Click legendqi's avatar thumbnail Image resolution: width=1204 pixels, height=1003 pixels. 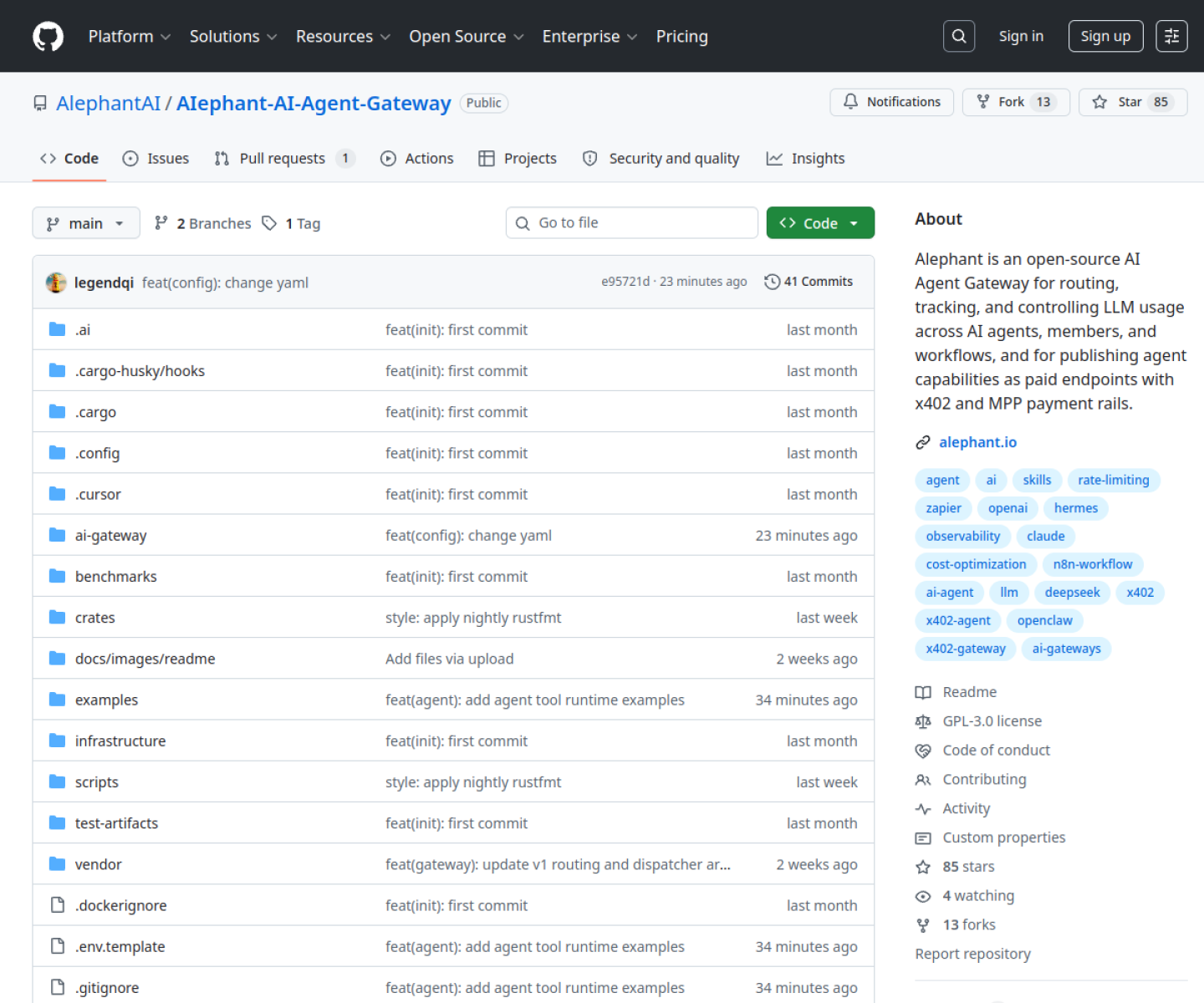tap(56, 283)
